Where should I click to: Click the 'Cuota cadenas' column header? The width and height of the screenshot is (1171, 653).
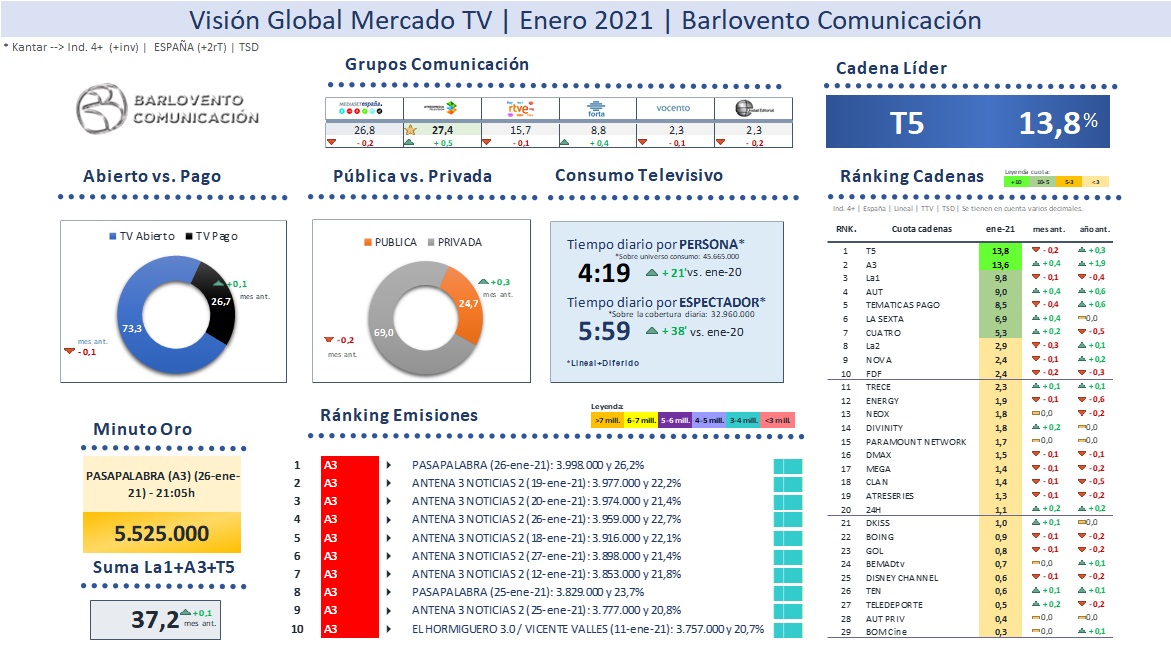[x=922, y=229]
